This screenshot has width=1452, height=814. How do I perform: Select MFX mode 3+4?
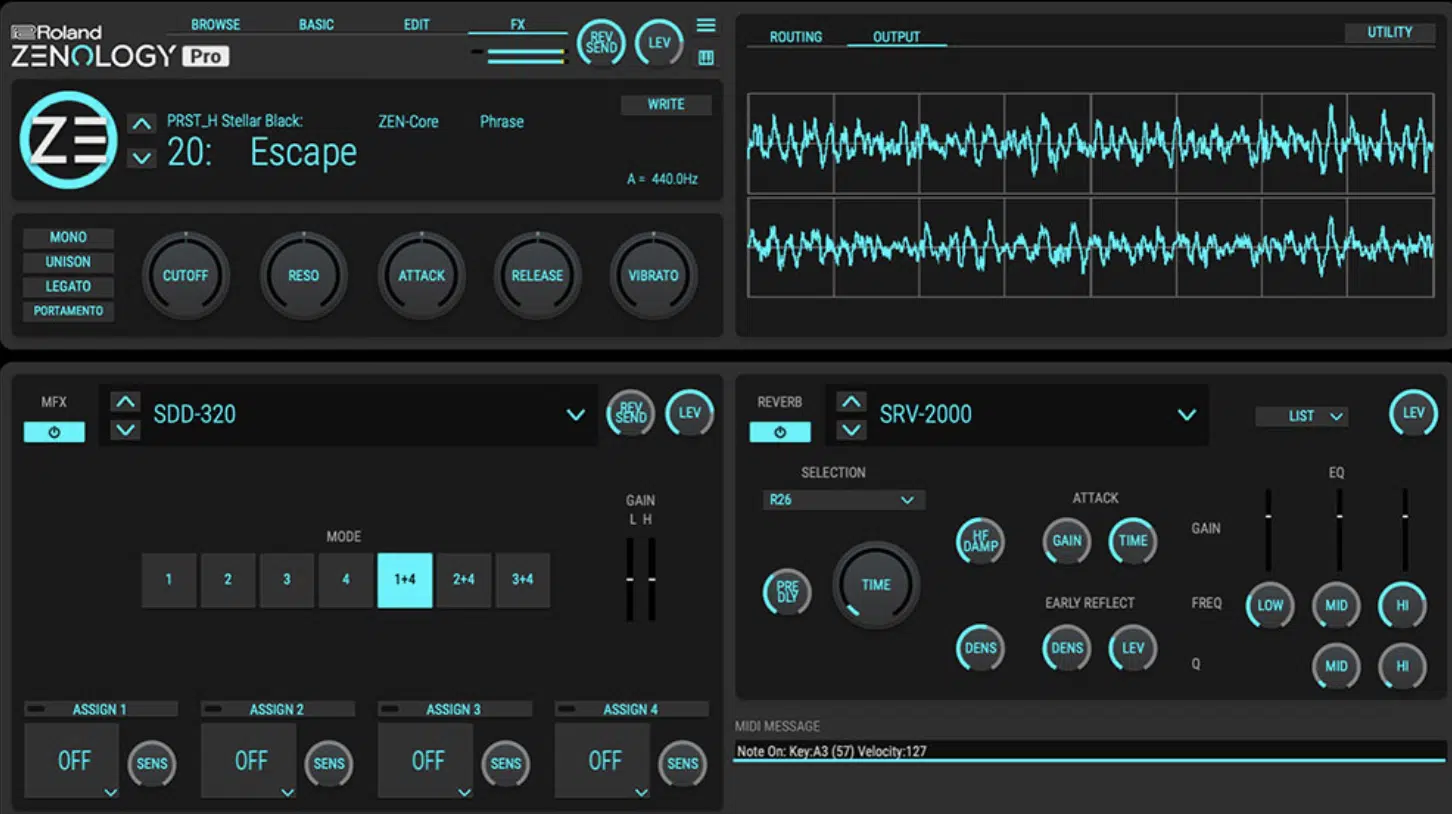(523, 580)
